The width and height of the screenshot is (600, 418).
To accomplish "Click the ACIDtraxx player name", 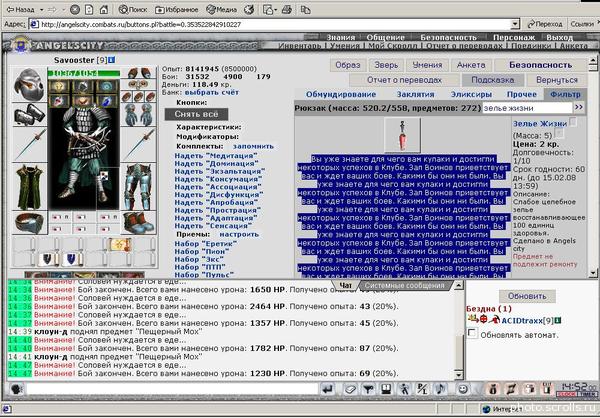I will pyautogui.click(x=522, y=320).
